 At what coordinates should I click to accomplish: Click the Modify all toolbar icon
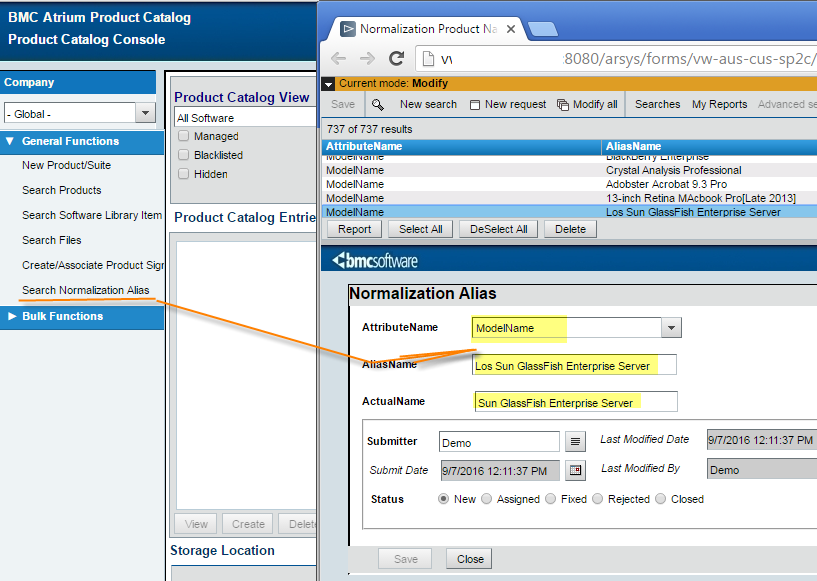coord(563,104)
